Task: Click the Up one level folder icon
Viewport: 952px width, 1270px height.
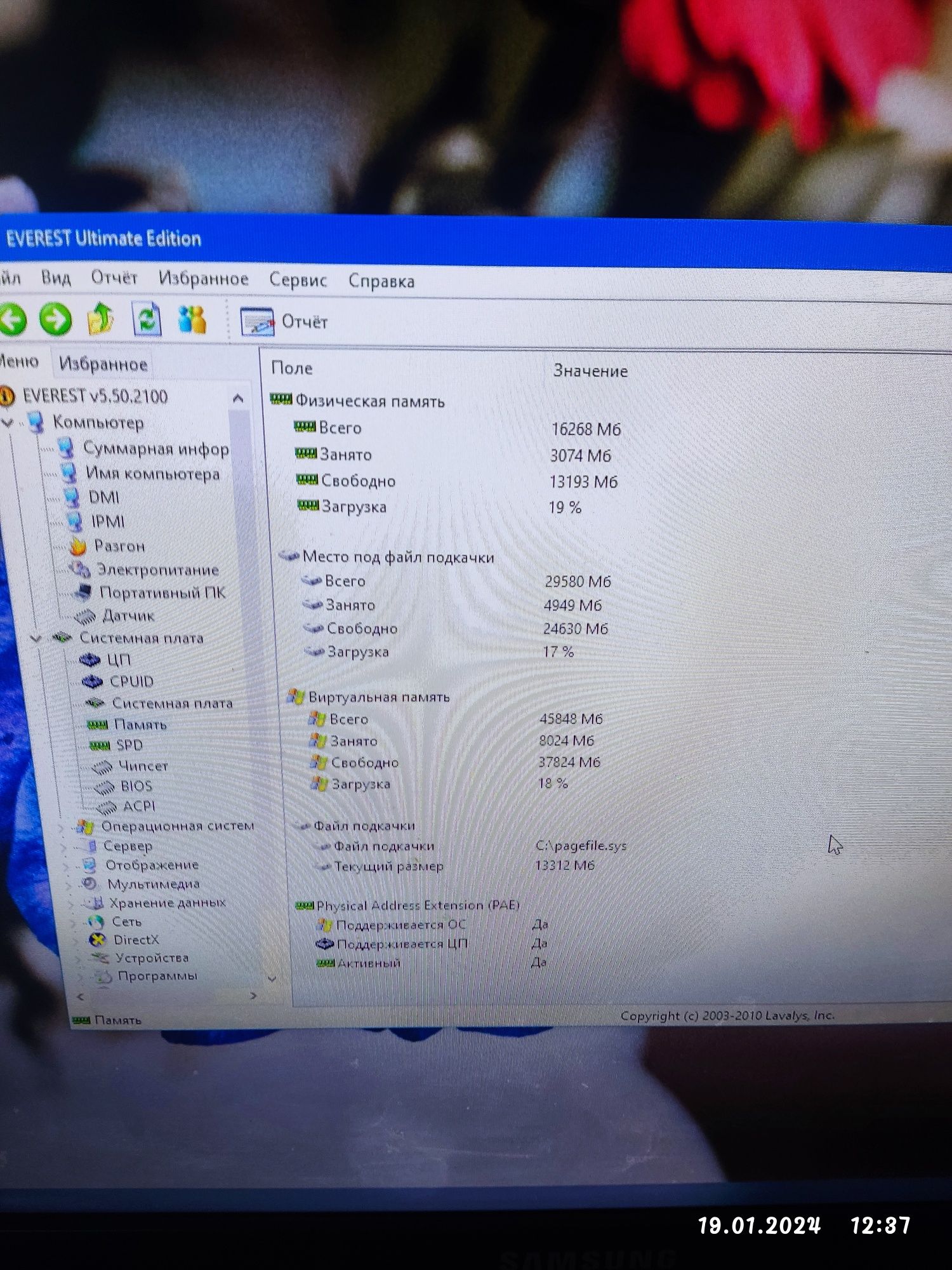Action: (100, 319)
